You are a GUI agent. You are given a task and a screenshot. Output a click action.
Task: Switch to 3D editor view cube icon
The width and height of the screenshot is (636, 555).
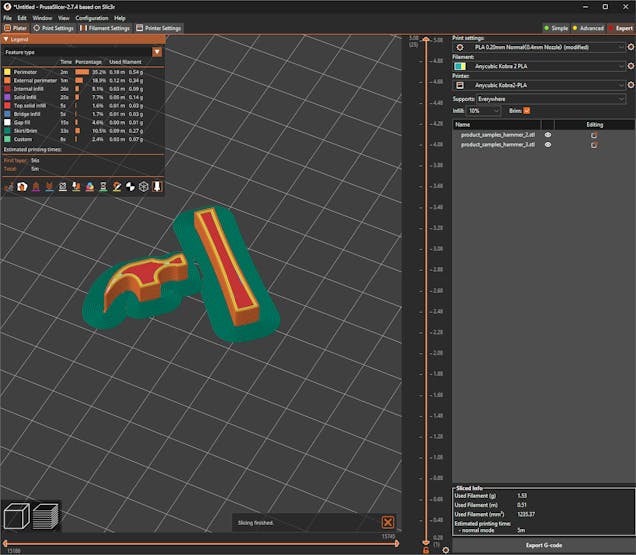tap(18, 516)
